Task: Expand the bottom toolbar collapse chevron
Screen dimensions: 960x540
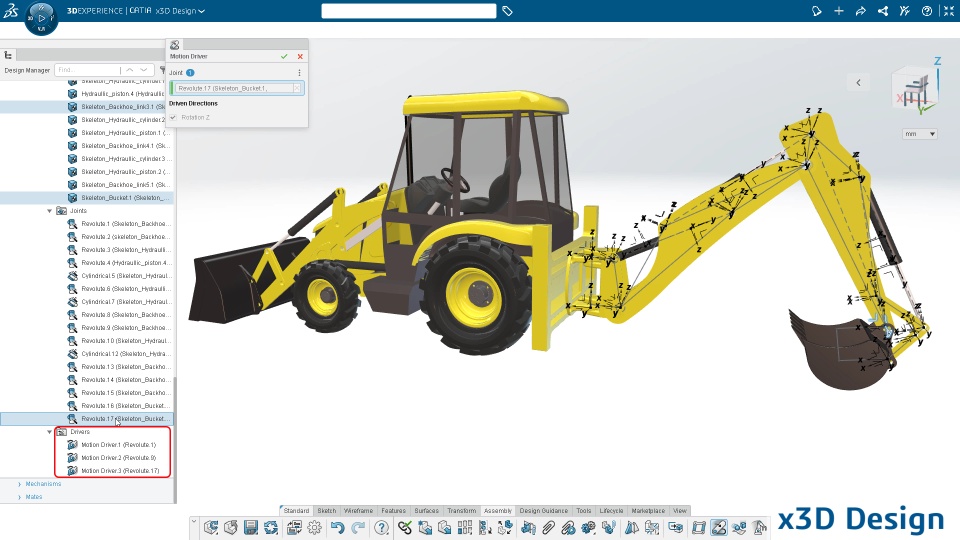Action: 194,521
